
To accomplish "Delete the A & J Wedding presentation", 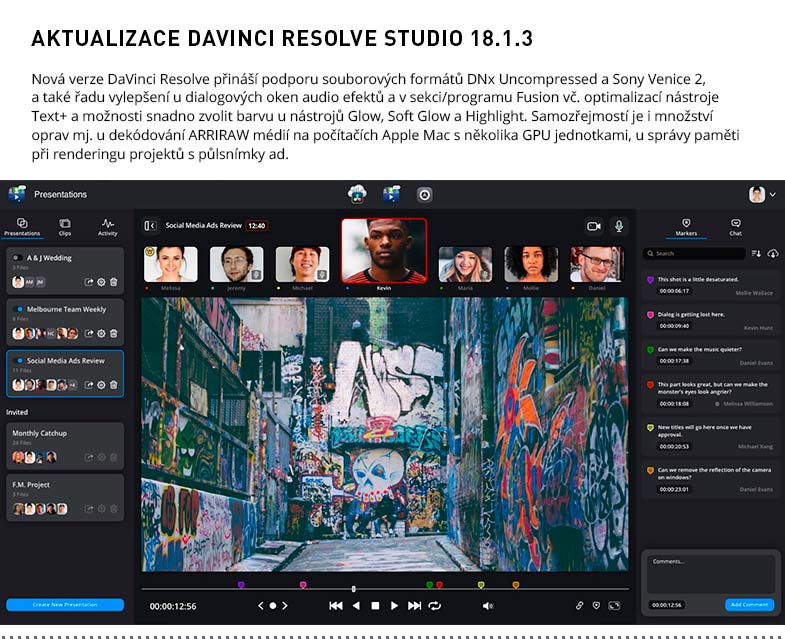I will [114, 282].
